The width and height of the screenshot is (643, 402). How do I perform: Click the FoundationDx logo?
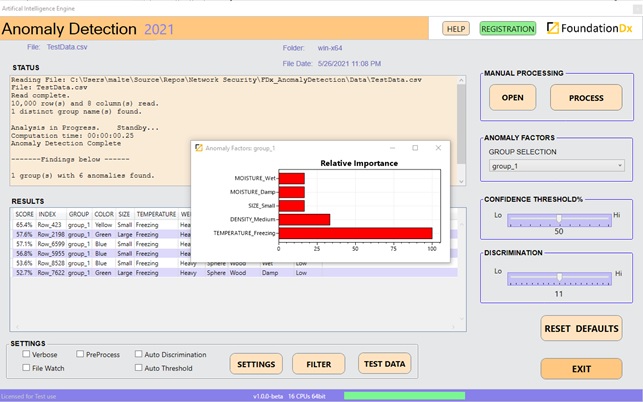pyautogui.click(x=590, y=28)
